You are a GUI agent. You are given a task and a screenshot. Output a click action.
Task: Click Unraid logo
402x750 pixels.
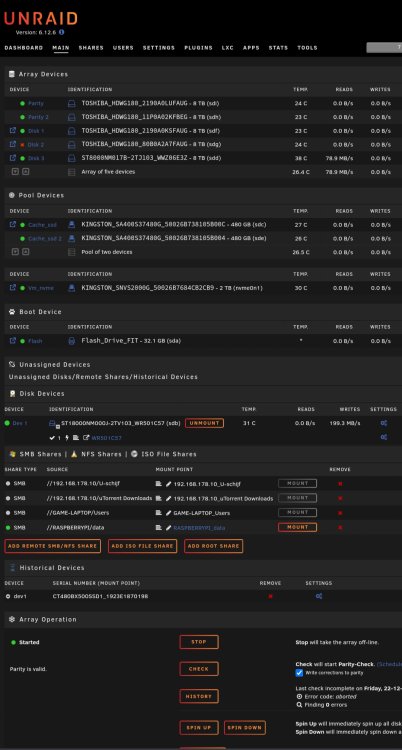[x=41, y=19]
